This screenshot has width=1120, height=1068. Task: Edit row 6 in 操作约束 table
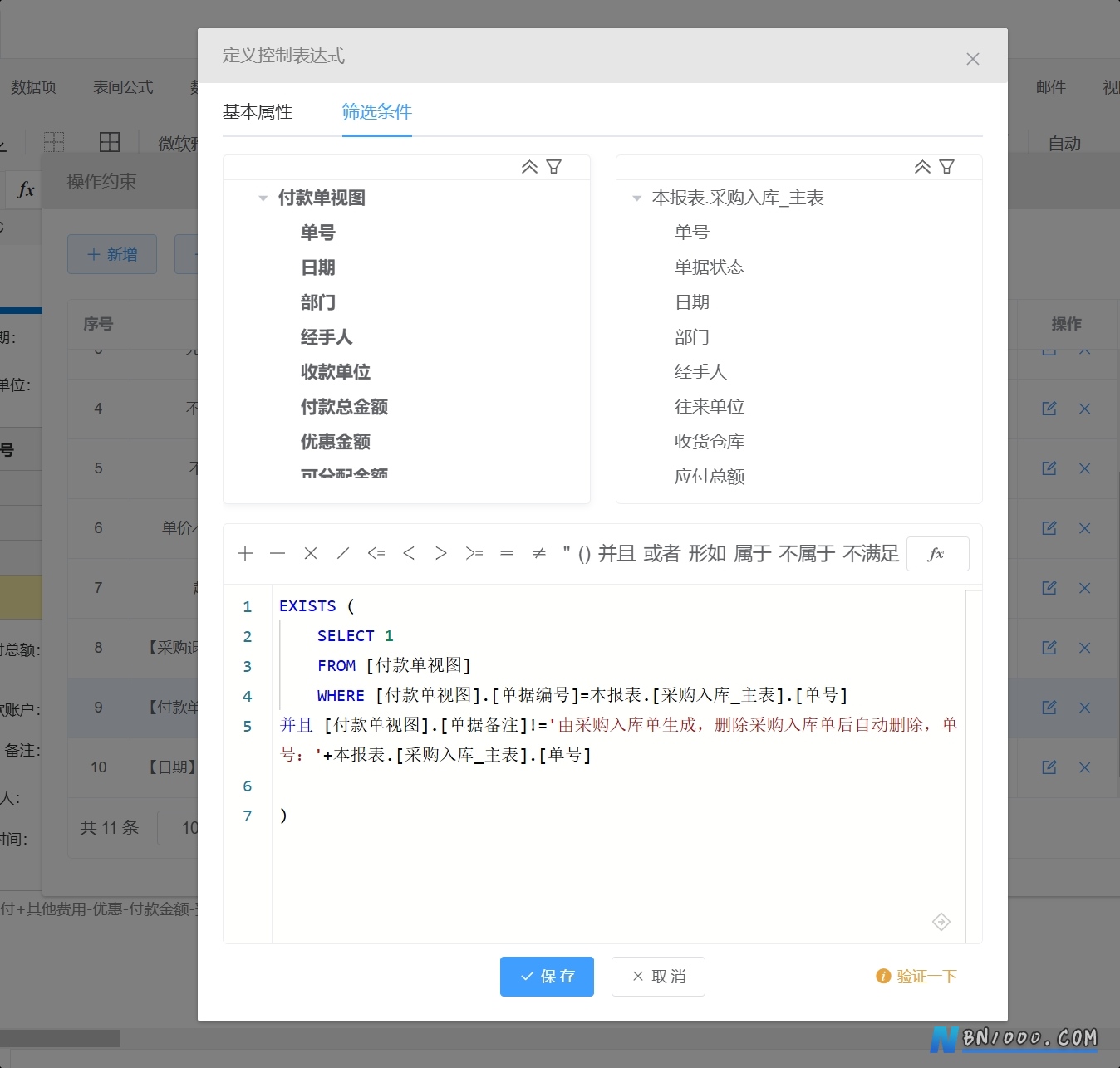[x=1049, y=528]
